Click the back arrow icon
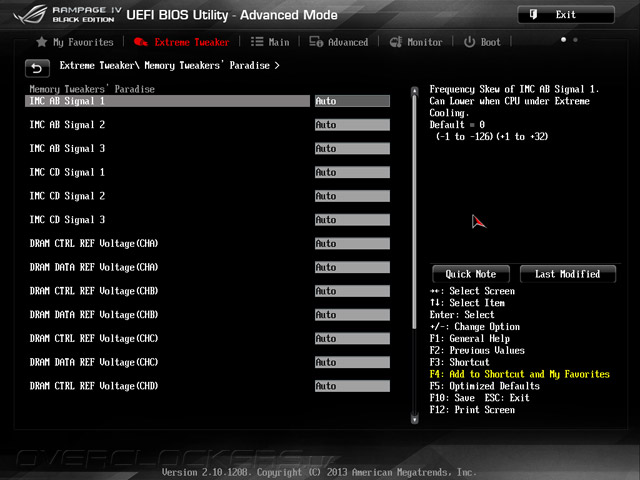Screen dimensions: 640x480 pyautogui.click(x=37, y=68)
